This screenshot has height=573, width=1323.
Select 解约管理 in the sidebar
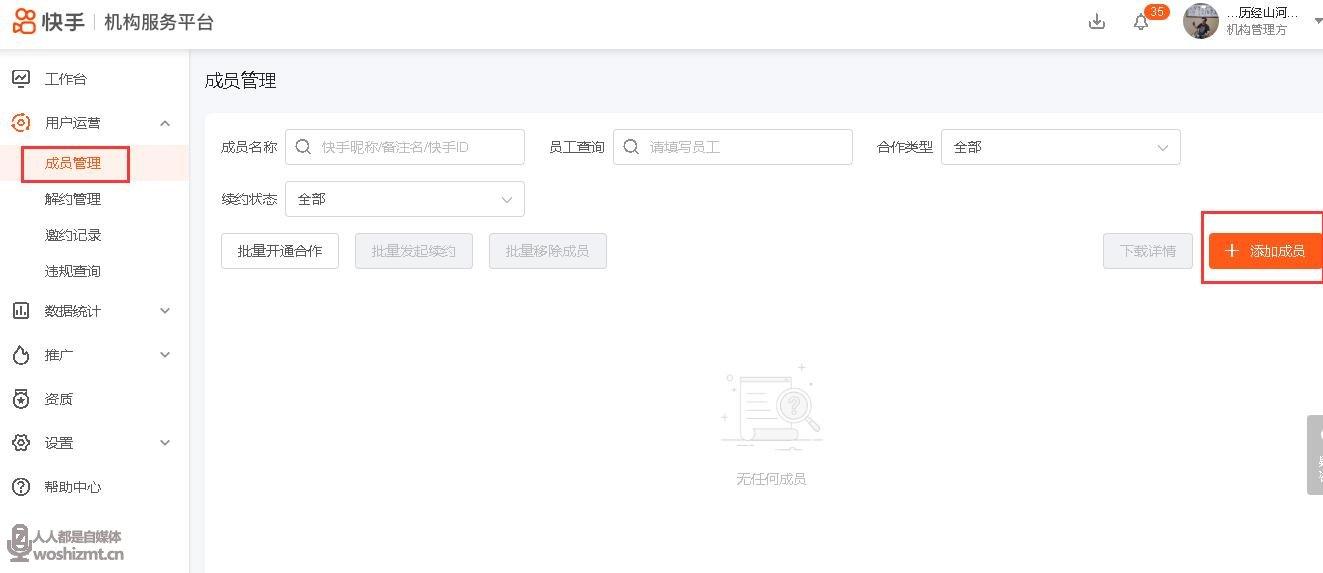tap(73, 199)
